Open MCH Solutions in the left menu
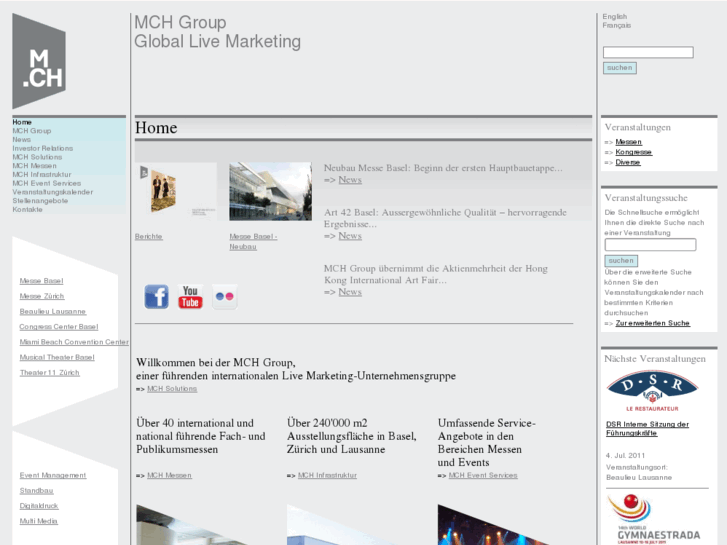Screen dimensions: 727x545 pos(37,157)
